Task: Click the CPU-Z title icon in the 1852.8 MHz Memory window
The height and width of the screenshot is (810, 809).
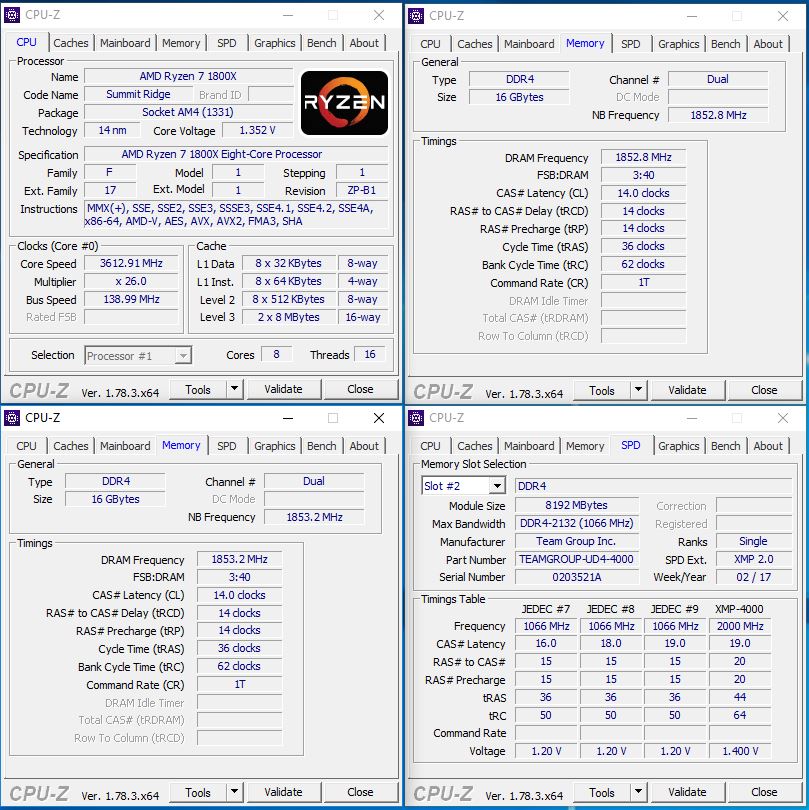Action: [415, 15]
